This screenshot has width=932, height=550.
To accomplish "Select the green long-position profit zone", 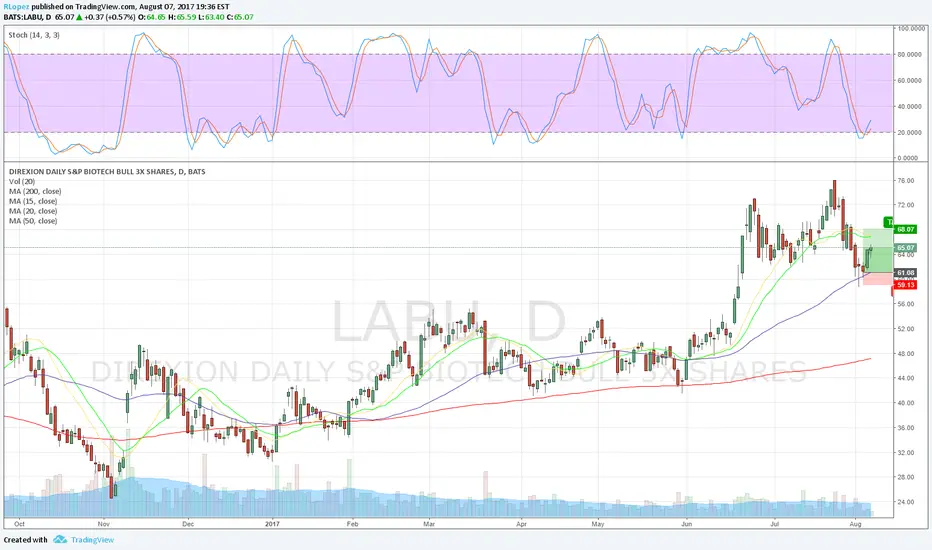I will click(878, 250).
